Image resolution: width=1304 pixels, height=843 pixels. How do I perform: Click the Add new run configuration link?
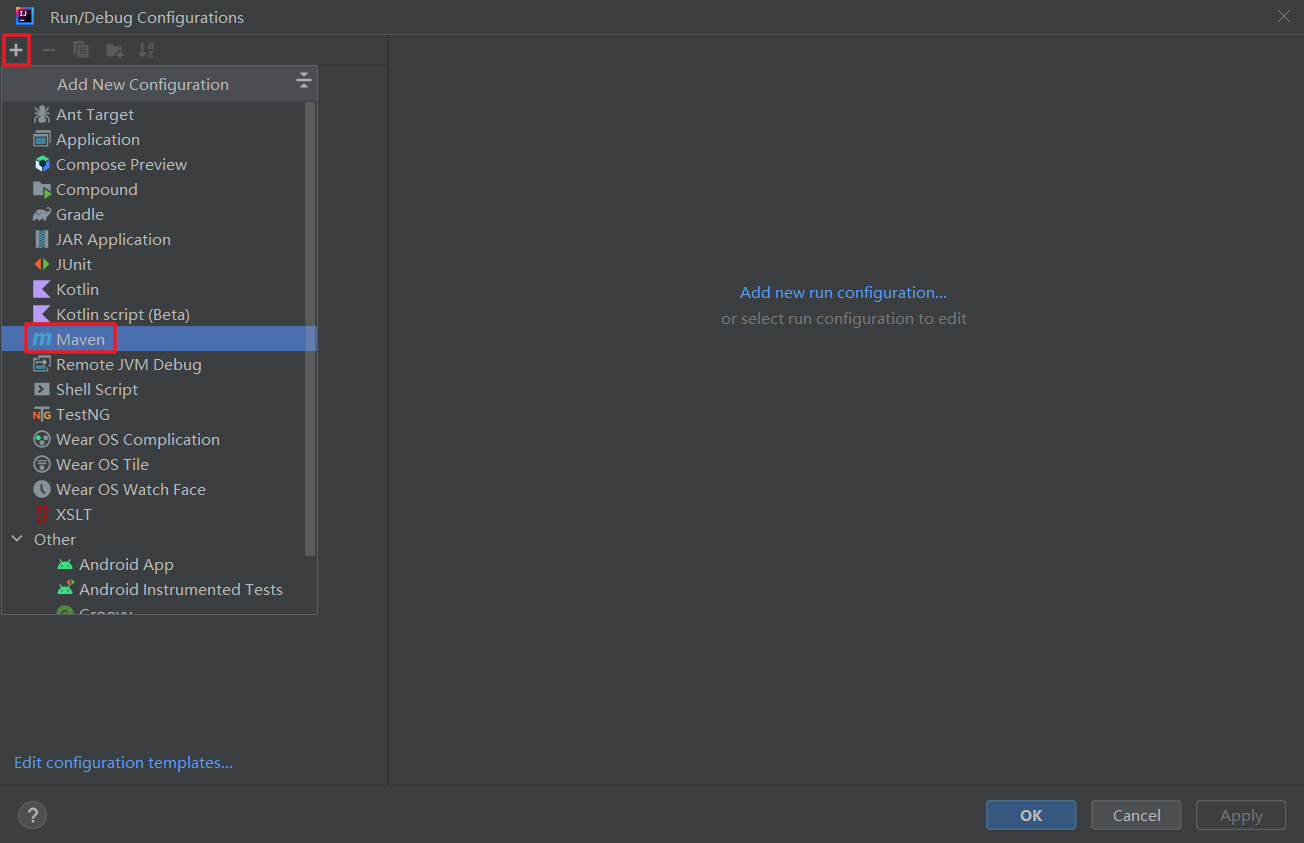843,293
